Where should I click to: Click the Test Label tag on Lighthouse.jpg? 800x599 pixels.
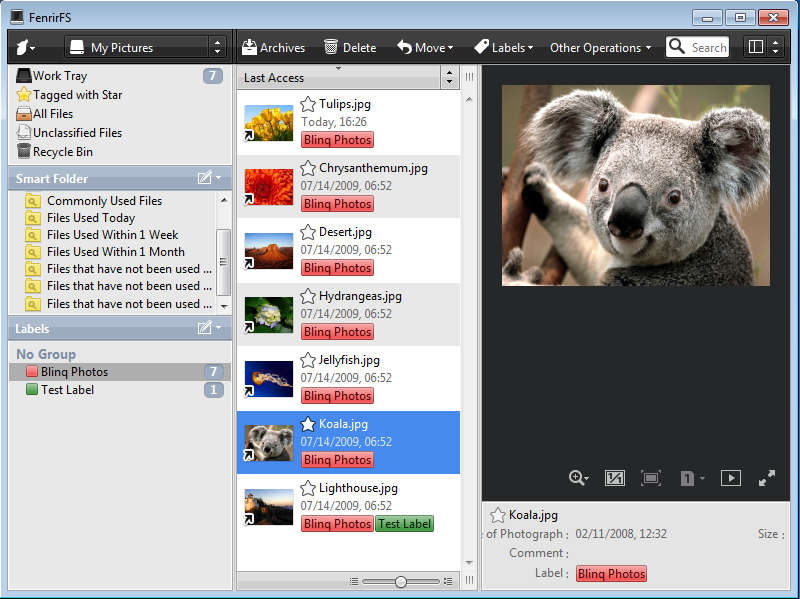pos(405,524)
